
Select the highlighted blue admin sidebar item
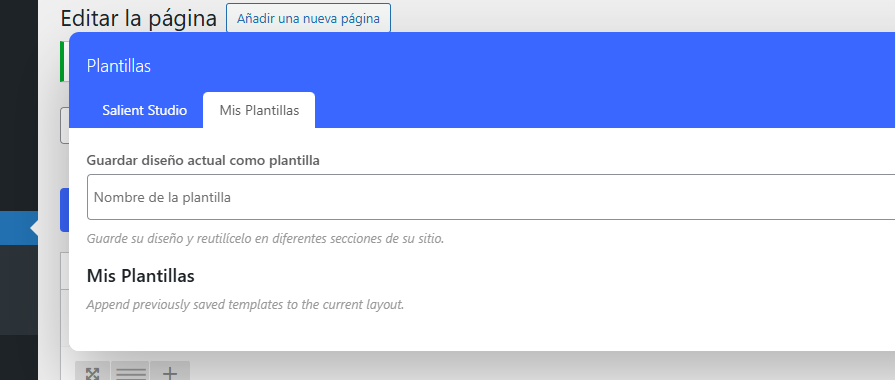click(19, 228)
